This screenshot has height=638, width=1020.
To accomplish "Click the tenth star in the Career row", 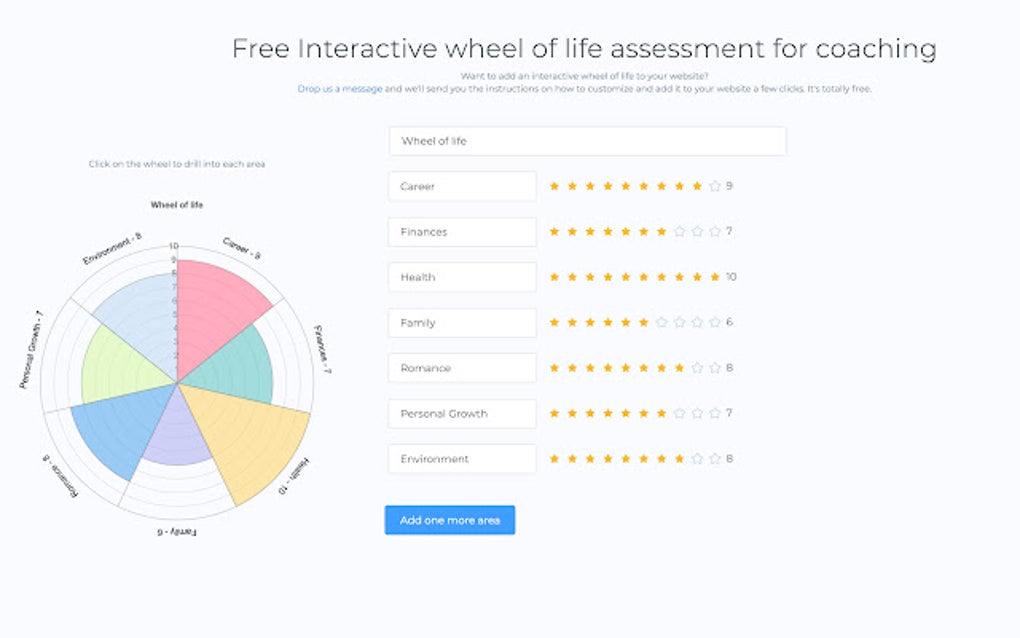I will [714, 186].
